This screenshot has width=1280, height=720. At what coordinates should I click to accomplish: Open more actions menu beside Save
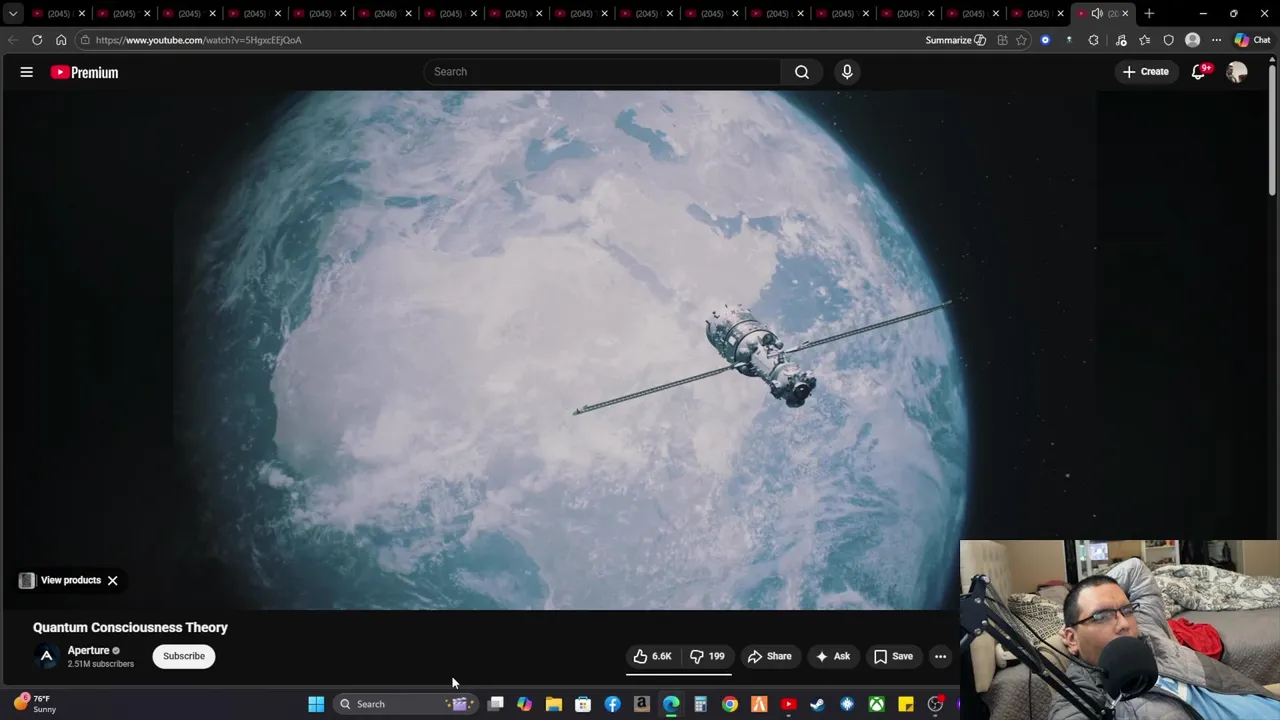[940, 656]
